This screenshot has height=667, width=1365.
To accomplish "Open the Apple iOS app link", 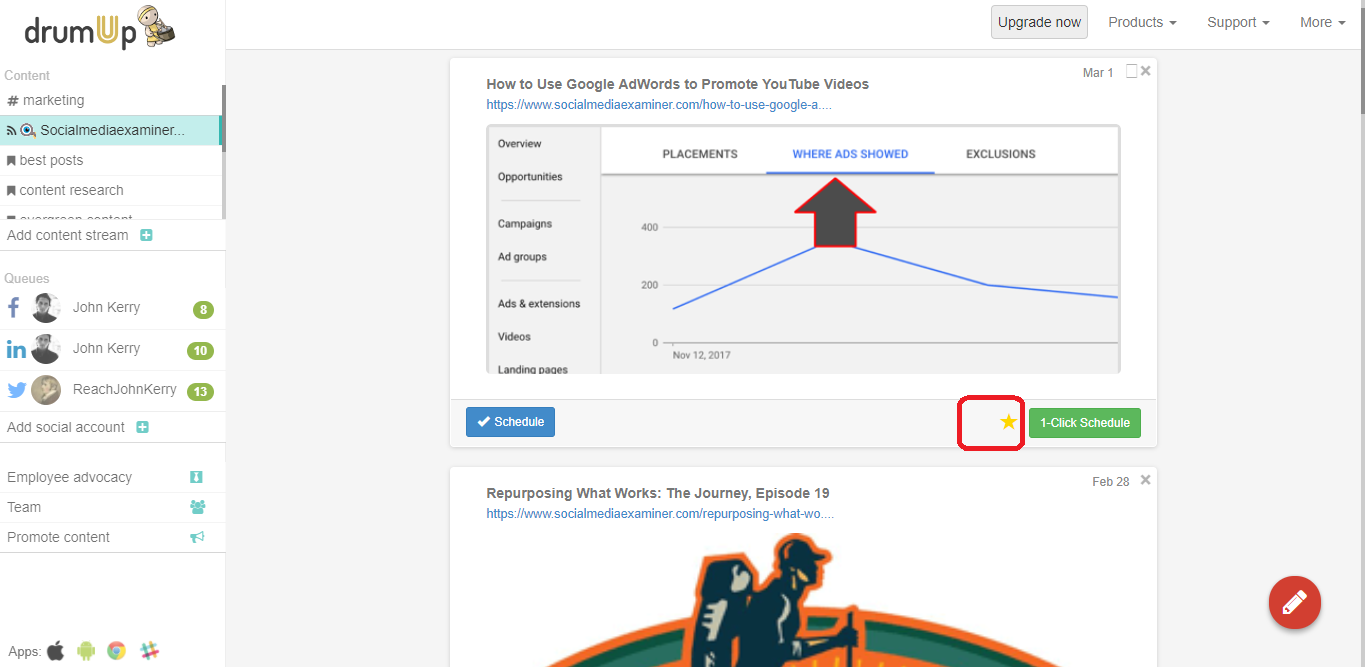I will click(55, 651).
